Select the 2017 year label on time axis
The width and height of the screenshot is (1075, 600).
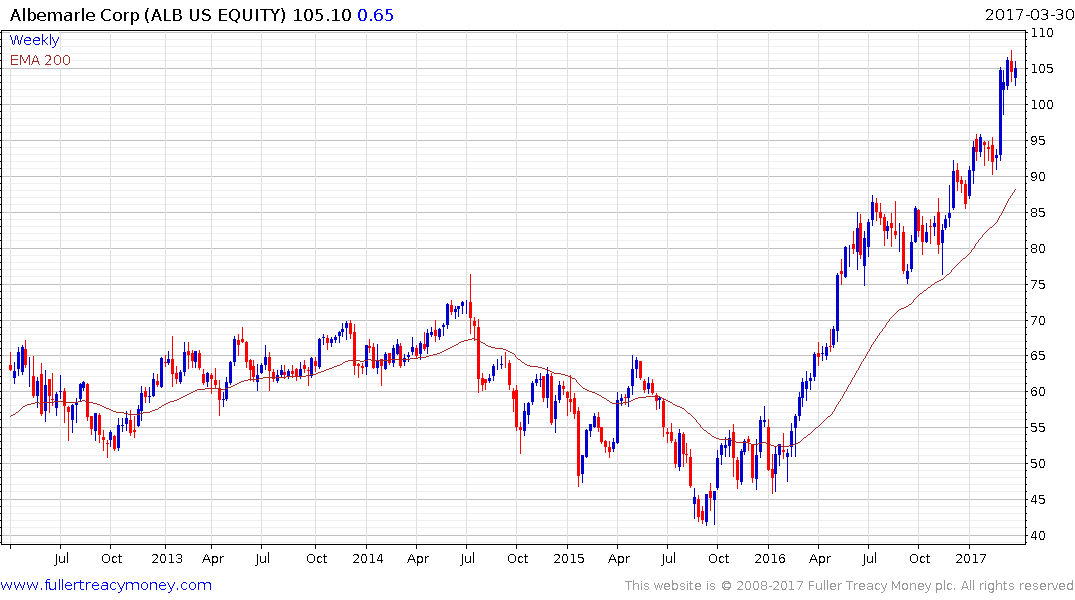coord(971,558)
